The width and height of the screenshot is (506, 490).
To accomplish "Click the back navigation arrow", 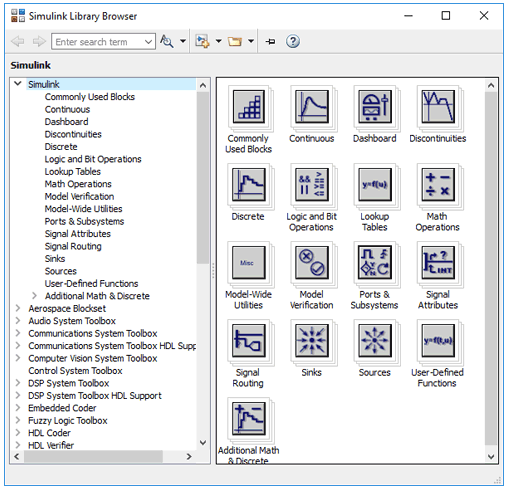I will [x=17, y=41].
